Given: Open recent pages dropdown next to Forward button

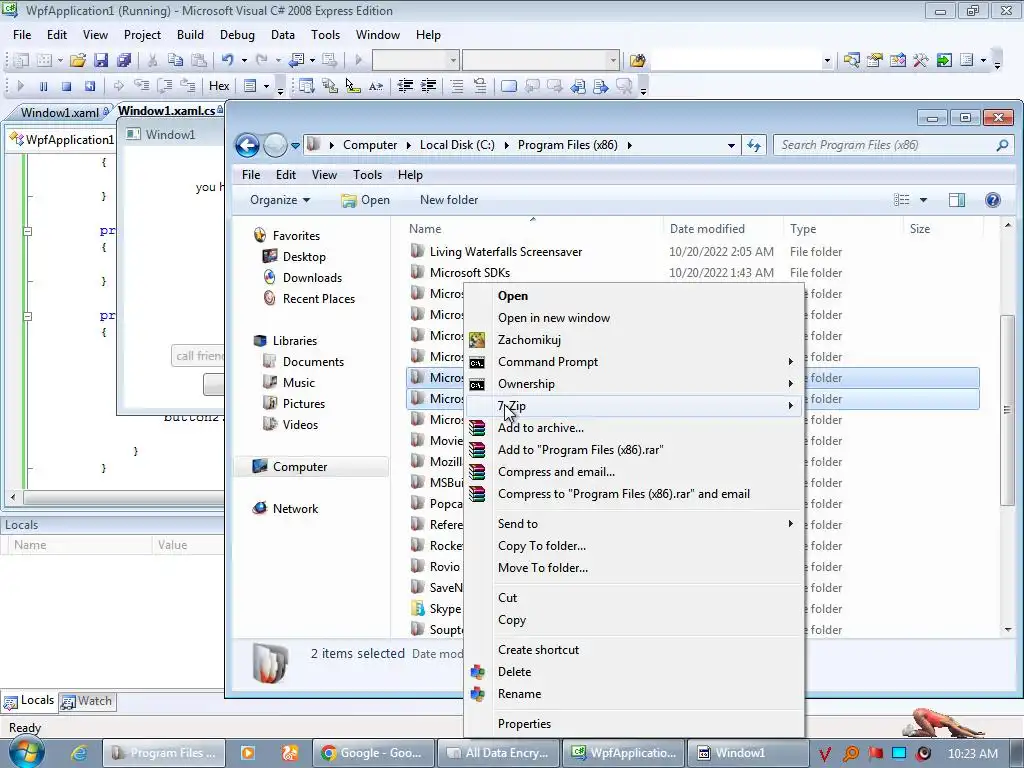Looking at the screenshot, I should [295, 145].
